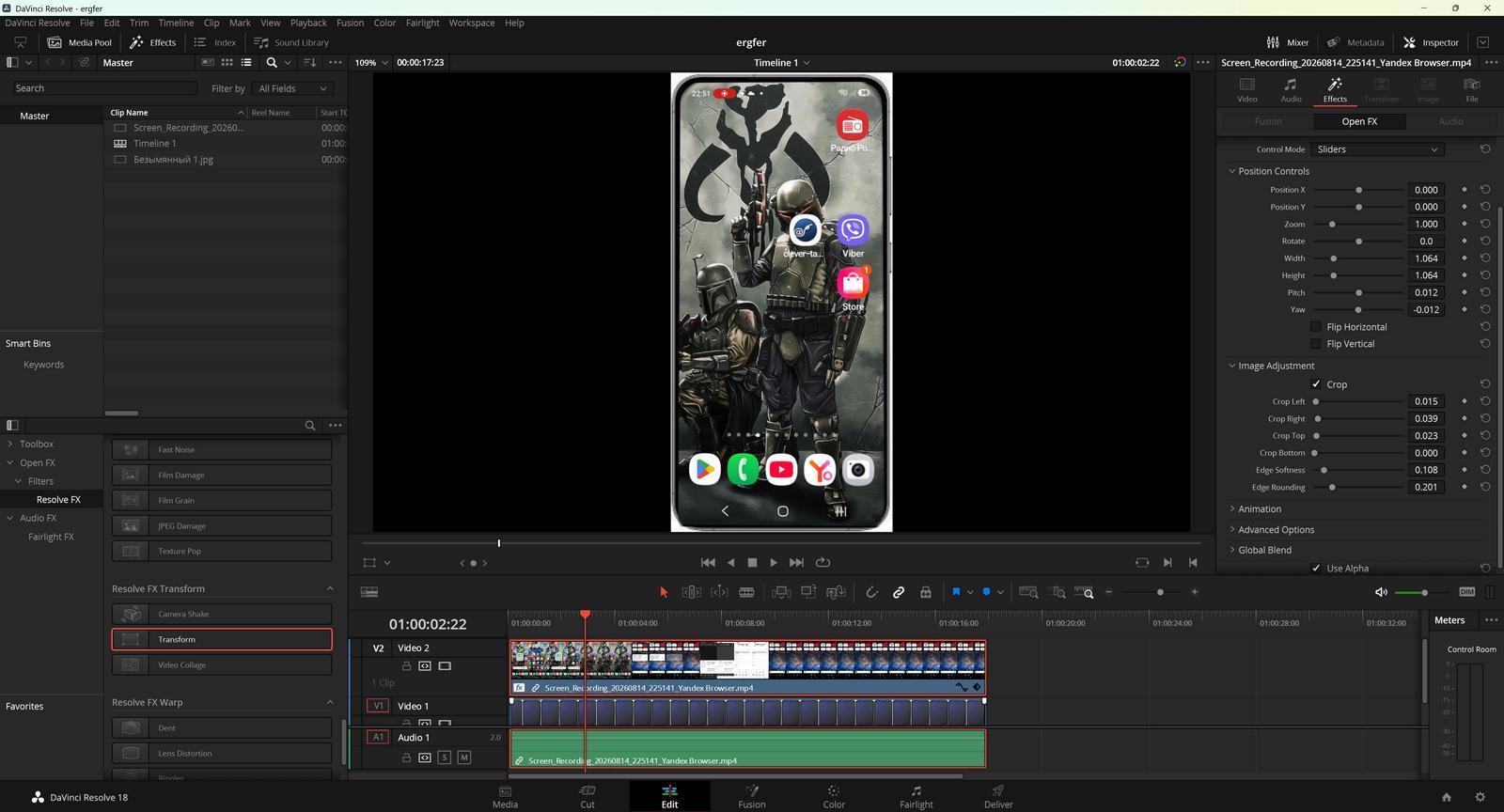Open the Workspace menu
The image size is (1504, 812).
pos(472,23)
